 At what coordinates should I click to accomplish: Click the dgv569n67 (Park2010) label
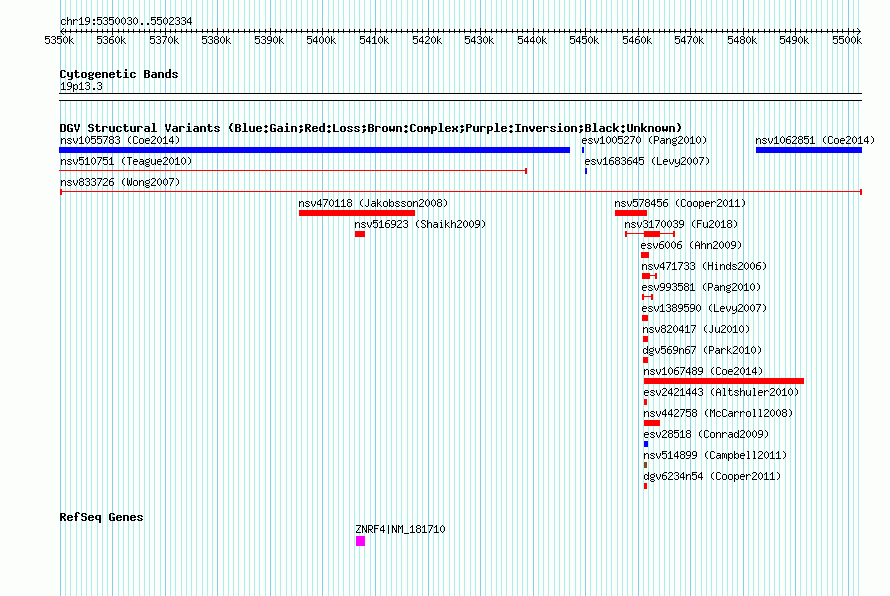(702, 350)
